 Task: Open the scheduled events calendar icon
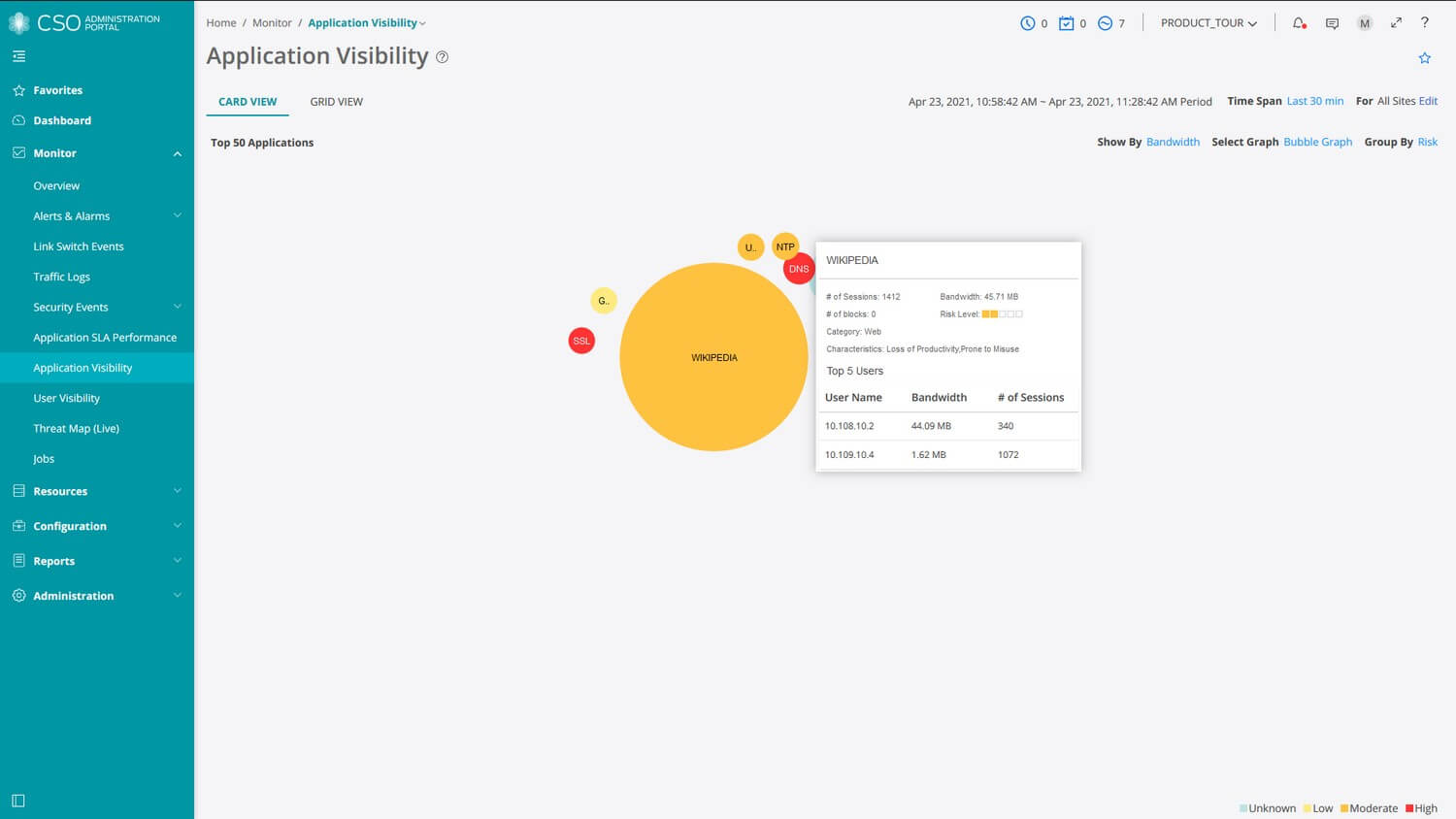coord(1066,22)
